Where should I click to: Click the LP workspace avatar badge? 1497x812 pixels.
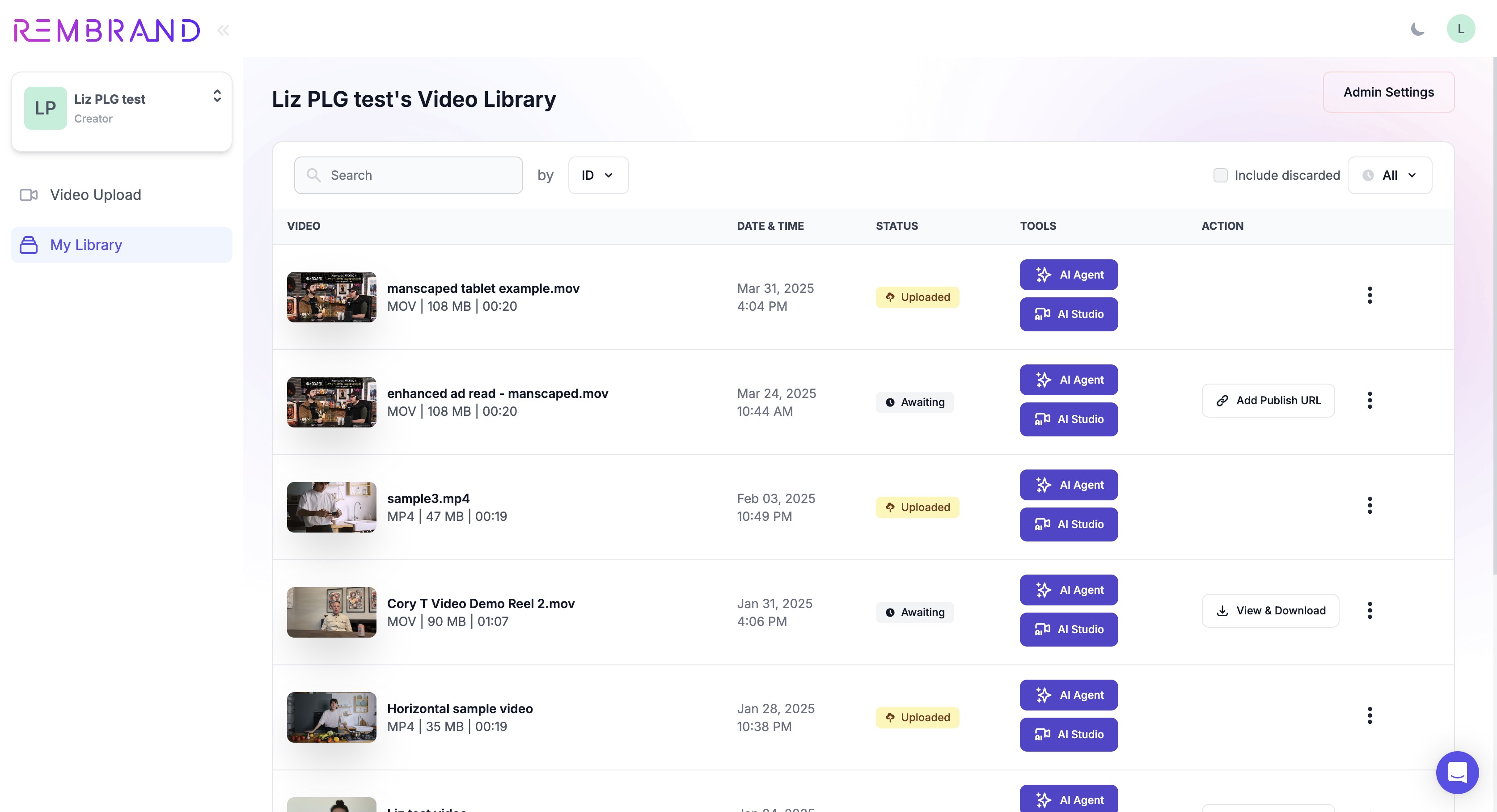[45, 108]
